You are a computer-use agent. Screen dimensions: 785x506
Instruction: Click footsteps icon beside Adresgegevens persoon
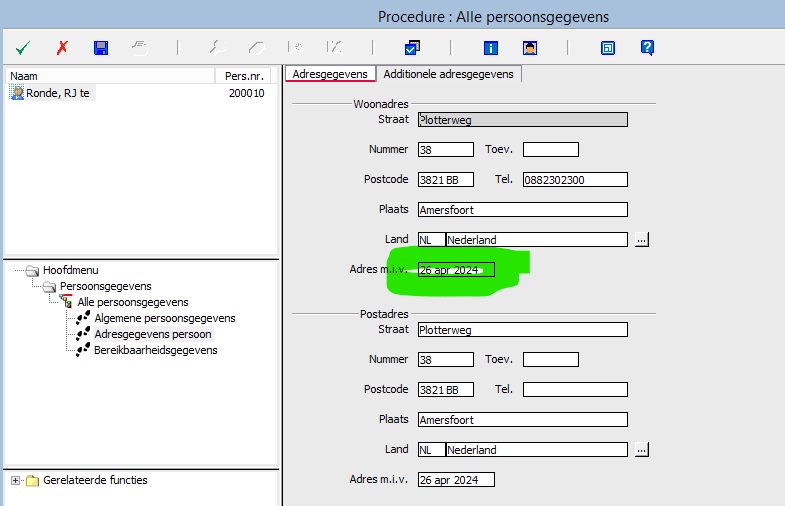[83, 334]
